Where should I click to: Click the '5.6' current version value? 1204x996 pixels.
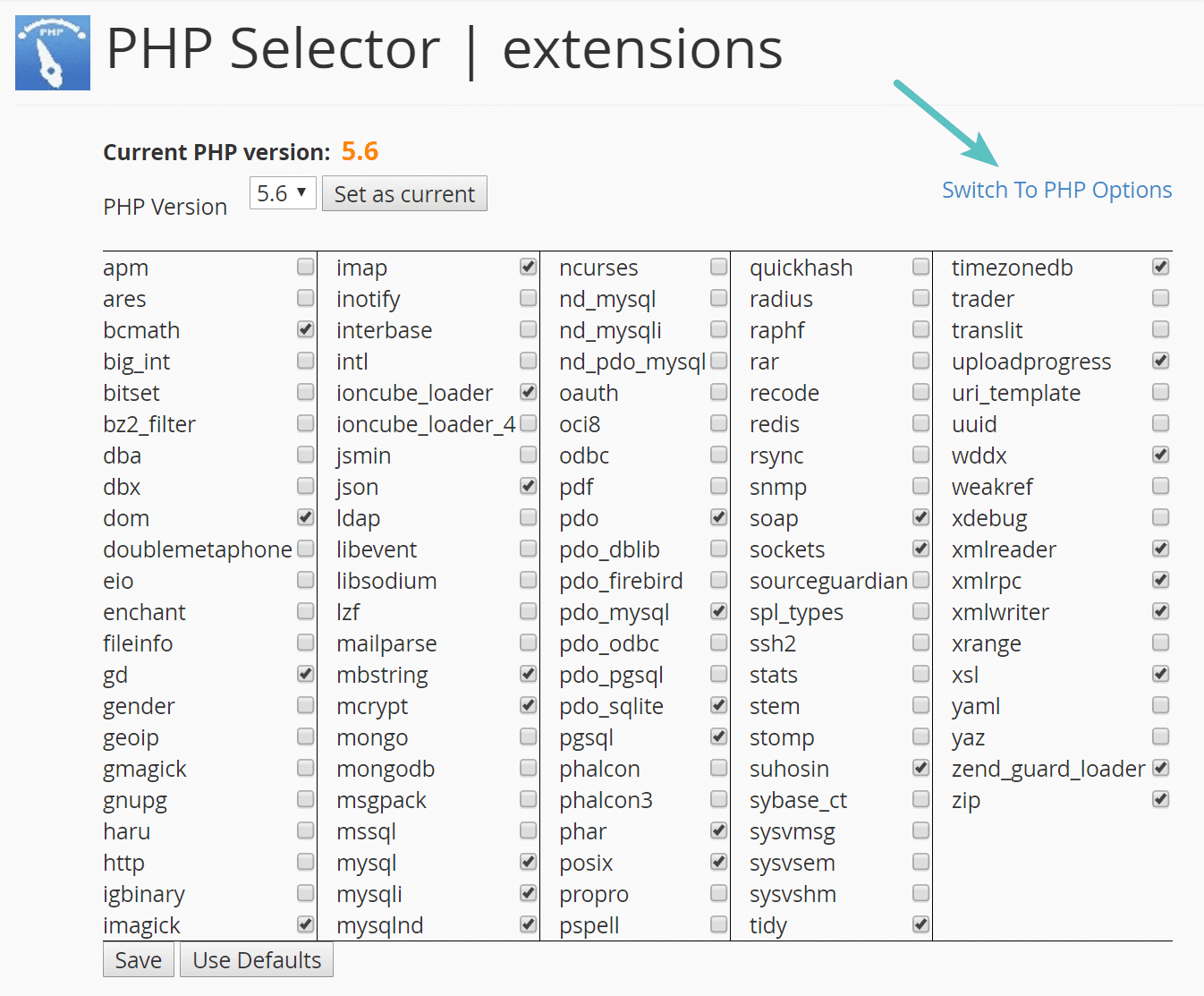pos(360,151)
